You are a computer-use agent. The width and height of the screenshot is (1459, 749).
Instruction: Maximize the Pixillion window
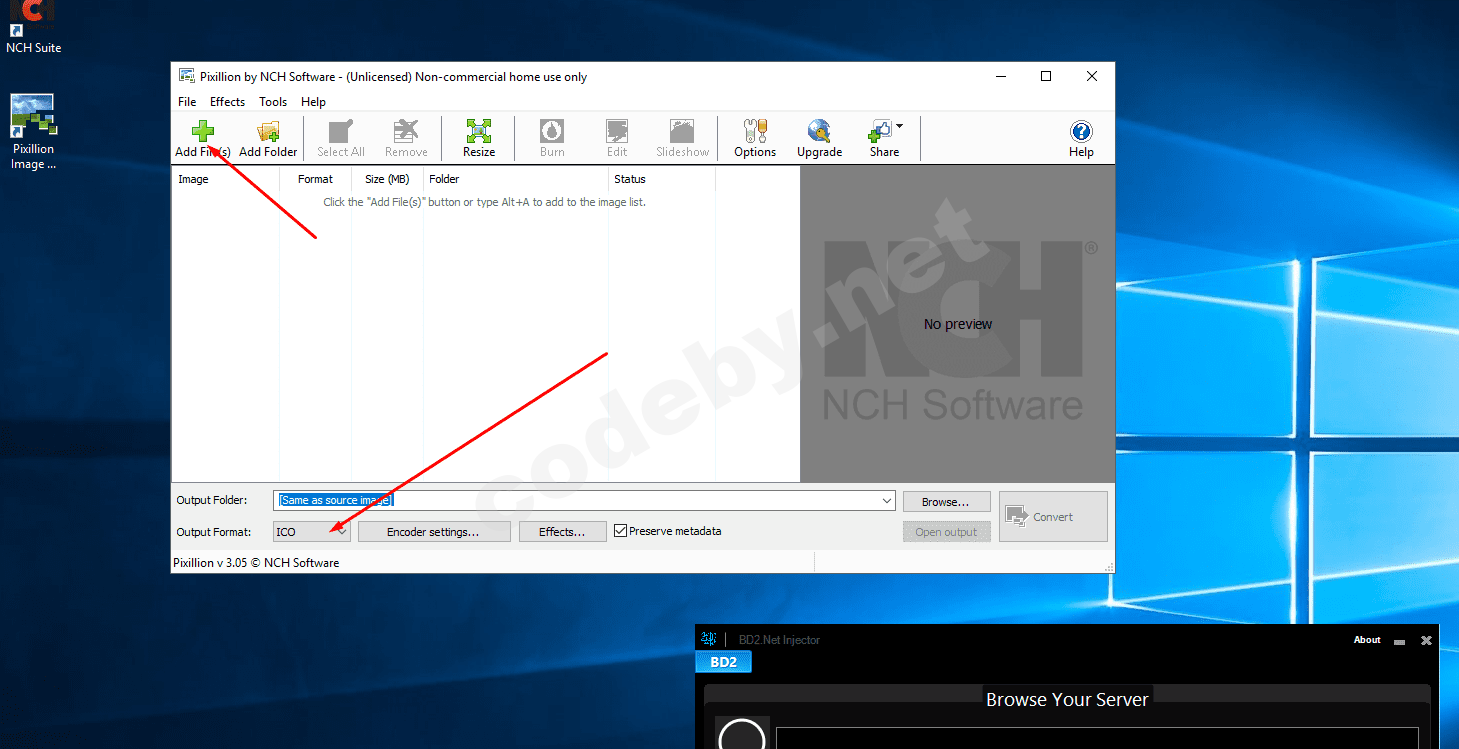pyautogui.click(x=1046, y=76)
